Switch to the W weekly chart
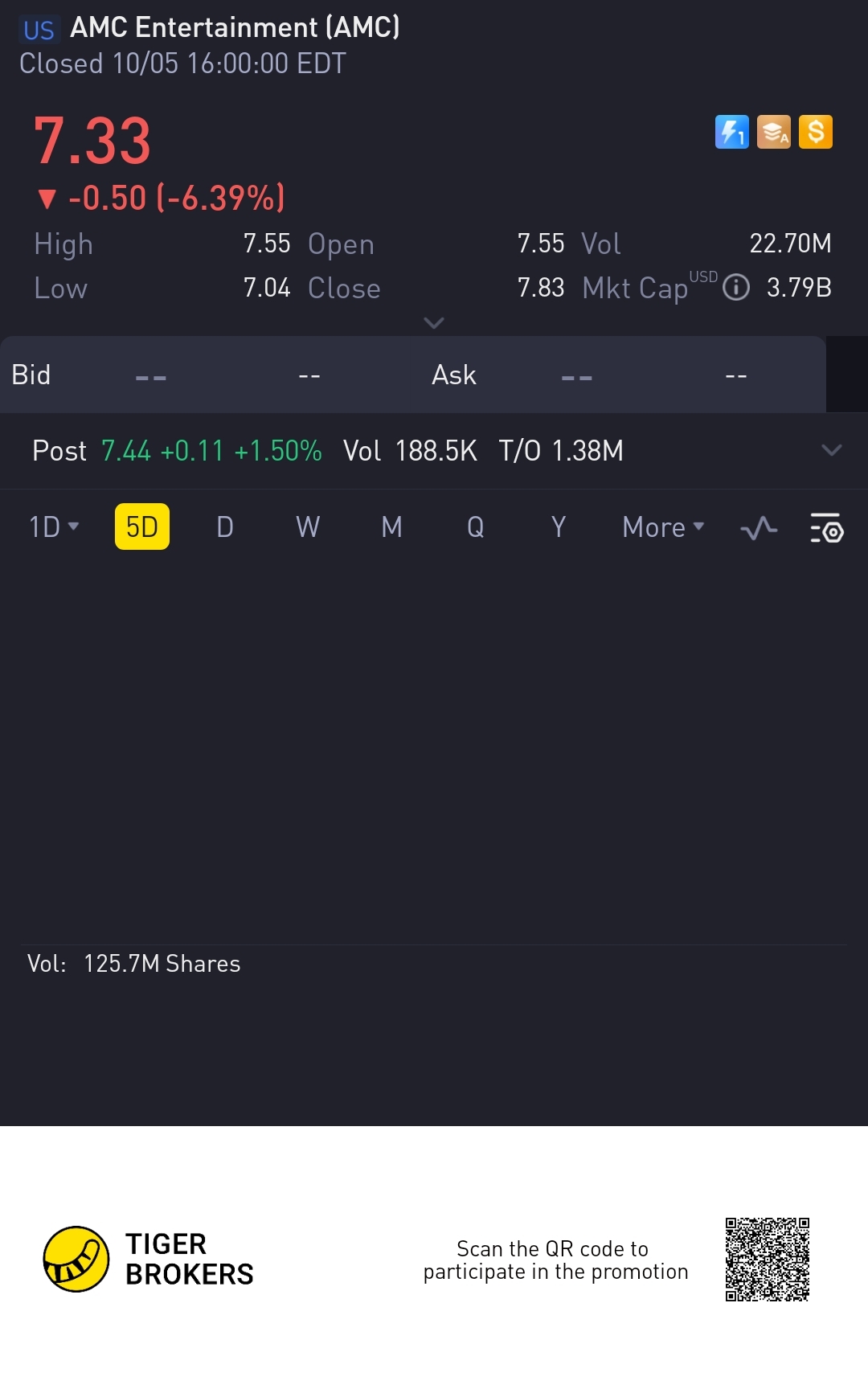 tap(308, 527)
